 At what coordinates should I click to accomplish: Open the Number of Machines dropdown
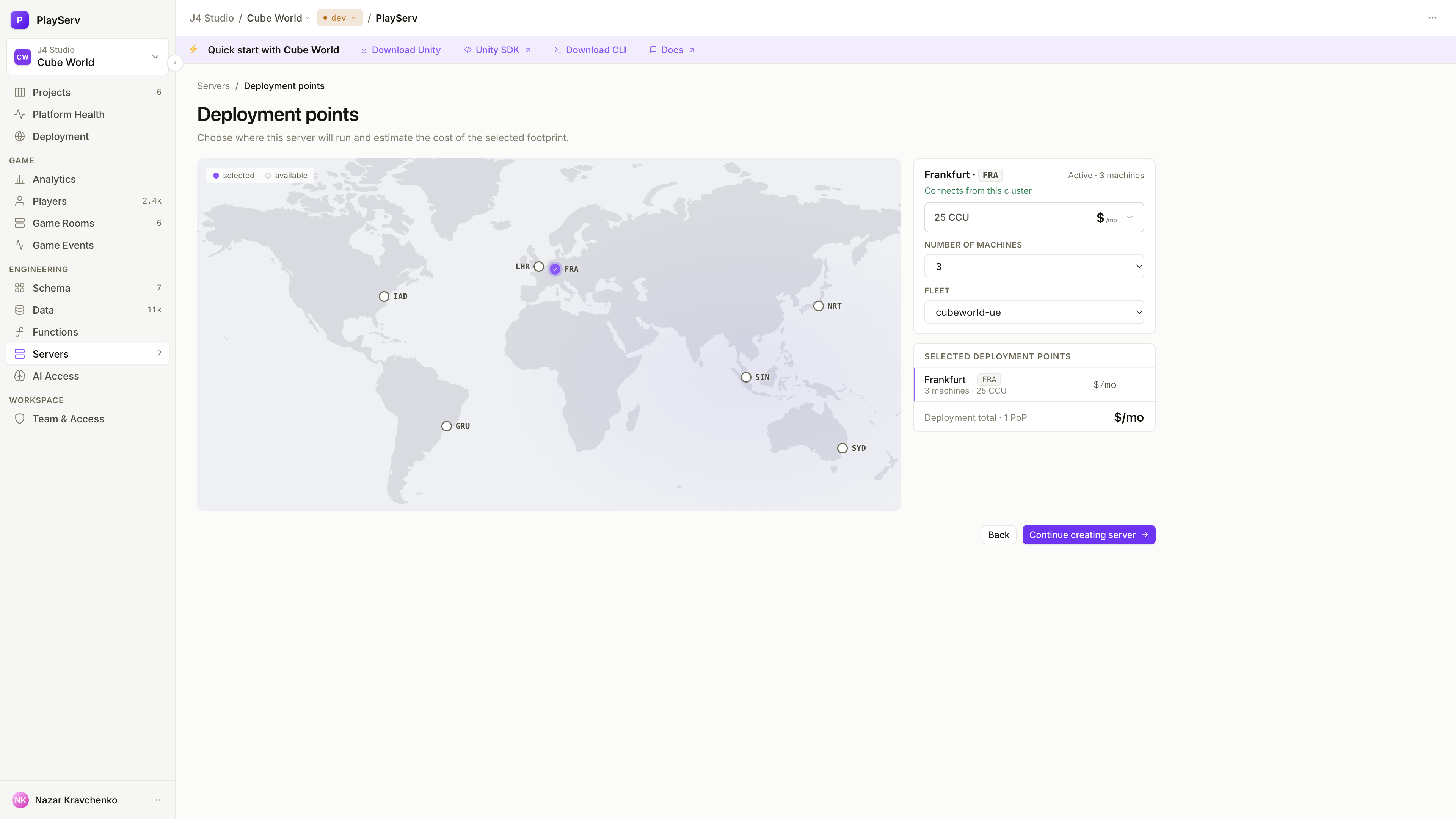pyautogui.click(x=1034, y=266)
